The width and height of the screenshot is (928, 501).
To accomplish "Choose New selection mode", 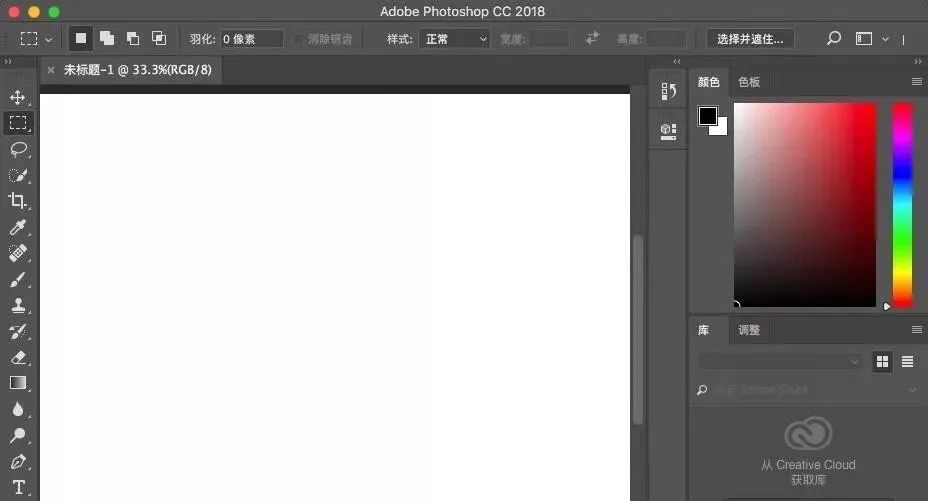I will [80, 38].
